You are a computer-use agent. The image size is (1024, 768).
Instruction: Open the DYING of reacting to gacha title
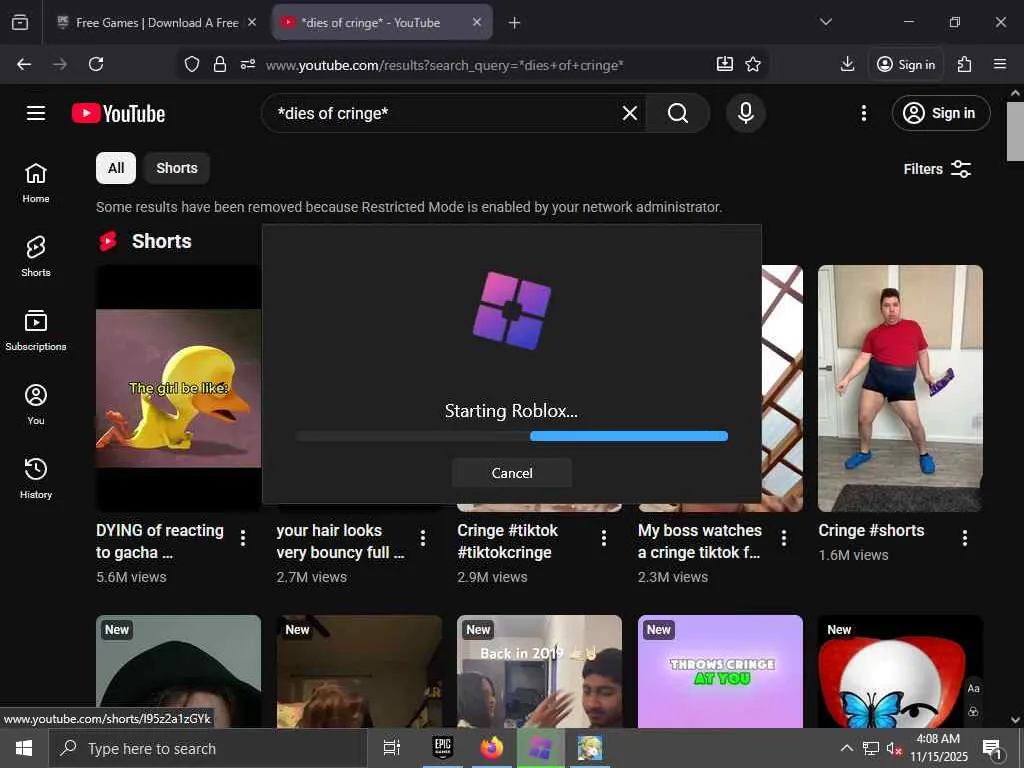tap(160, 541)
